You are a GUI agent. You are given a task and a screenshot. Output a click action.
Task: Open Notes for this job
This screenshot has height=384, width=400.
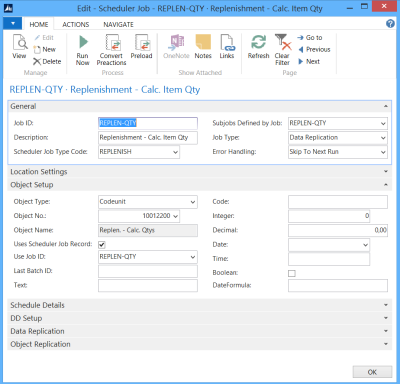pos(203,47)
